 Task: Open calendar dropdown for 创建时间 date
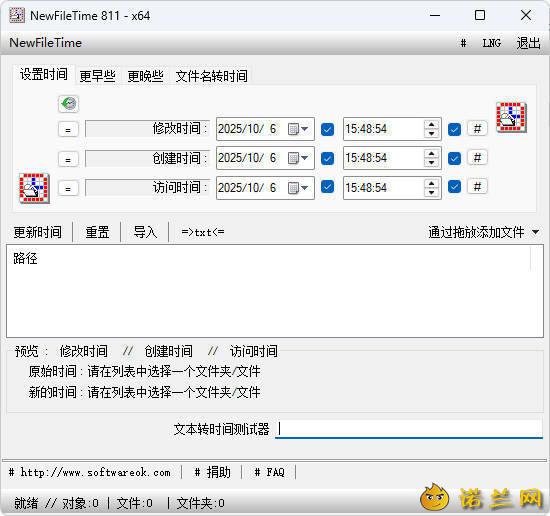298,158
